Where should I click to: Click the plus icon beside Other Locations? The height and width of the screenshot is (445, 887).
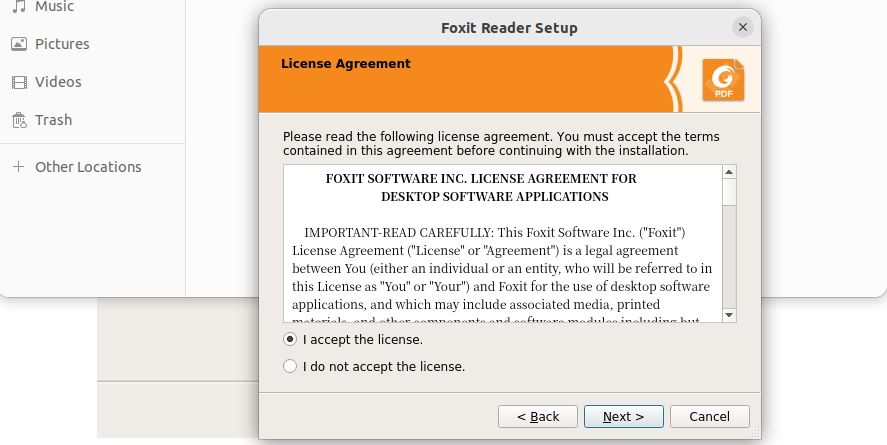pyautogui.click(x=18, y=167)
